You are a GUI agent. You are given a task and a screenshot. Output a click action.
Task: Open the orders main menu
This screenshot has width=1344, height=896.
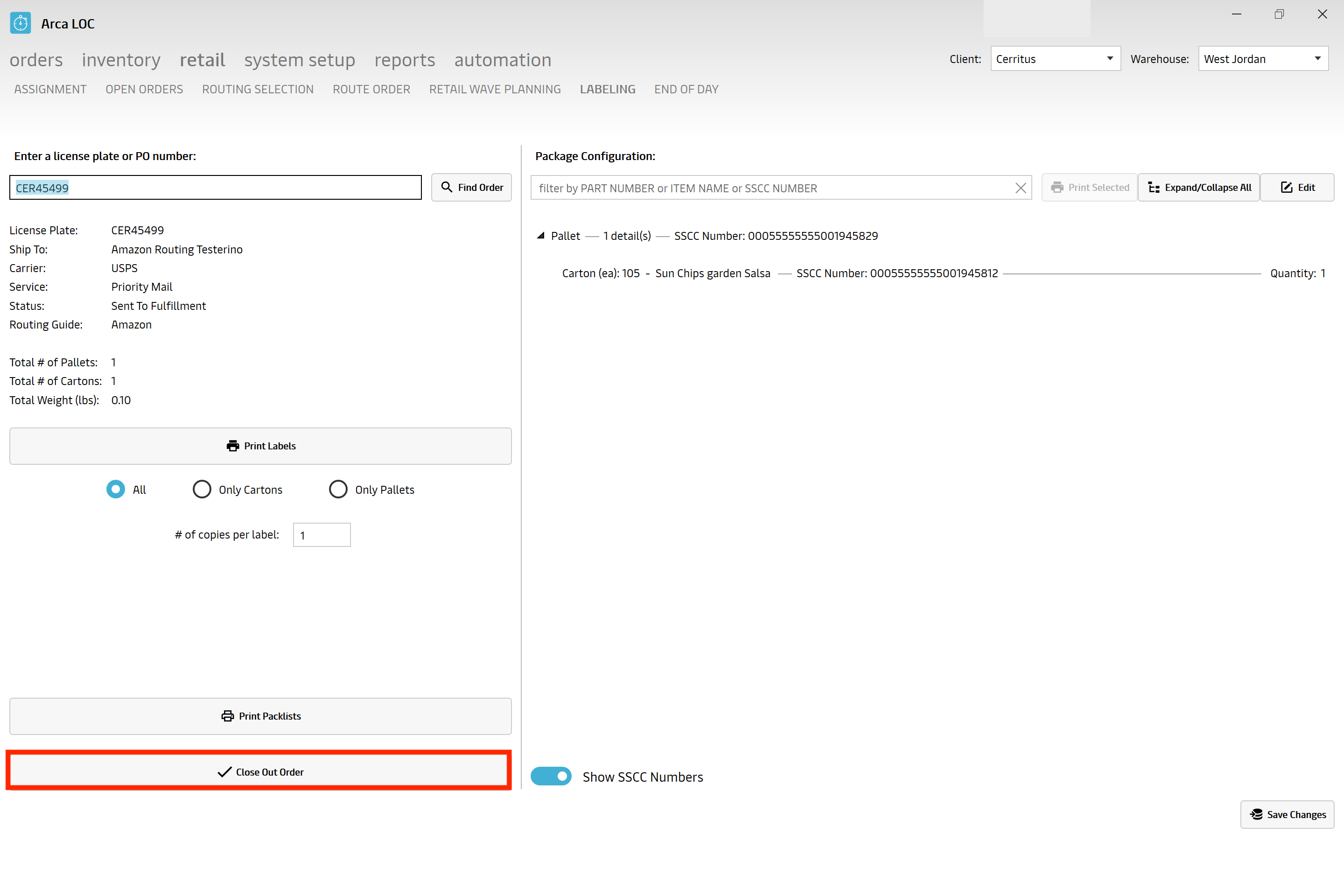(x=36, y=60)
